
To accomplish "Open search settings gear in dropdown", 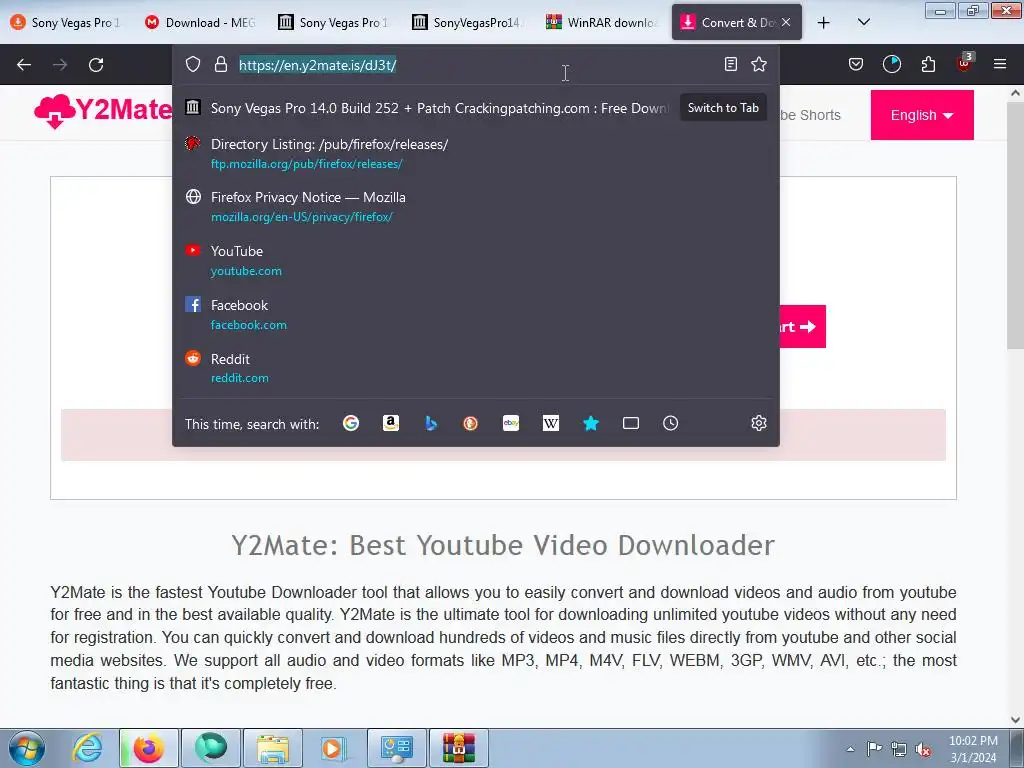I will coord(759,423).
